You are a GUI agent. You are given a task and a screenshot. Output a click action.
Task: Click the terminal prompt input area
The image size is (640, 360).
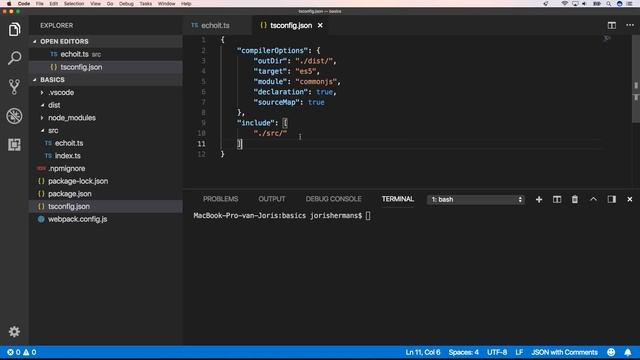tap(368, 216)
